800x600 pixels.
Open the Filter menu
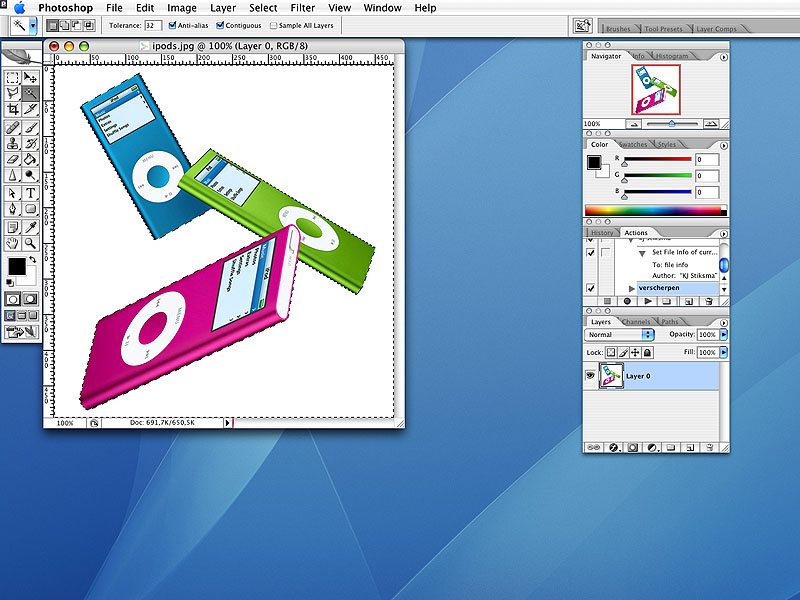click(x=302, y=8)
